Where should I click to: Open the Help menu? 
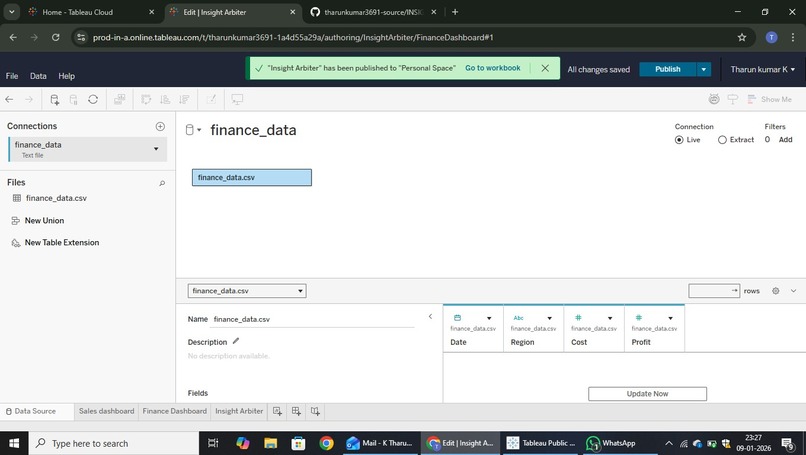pyautogui.click(x=66, y=76)
